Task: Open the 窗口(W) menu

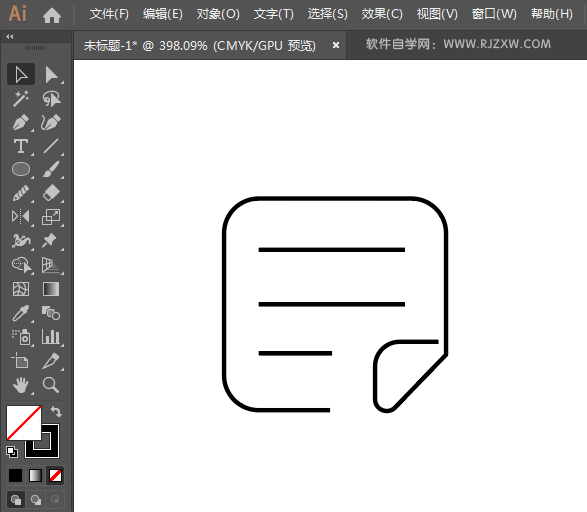Action: 494,14
